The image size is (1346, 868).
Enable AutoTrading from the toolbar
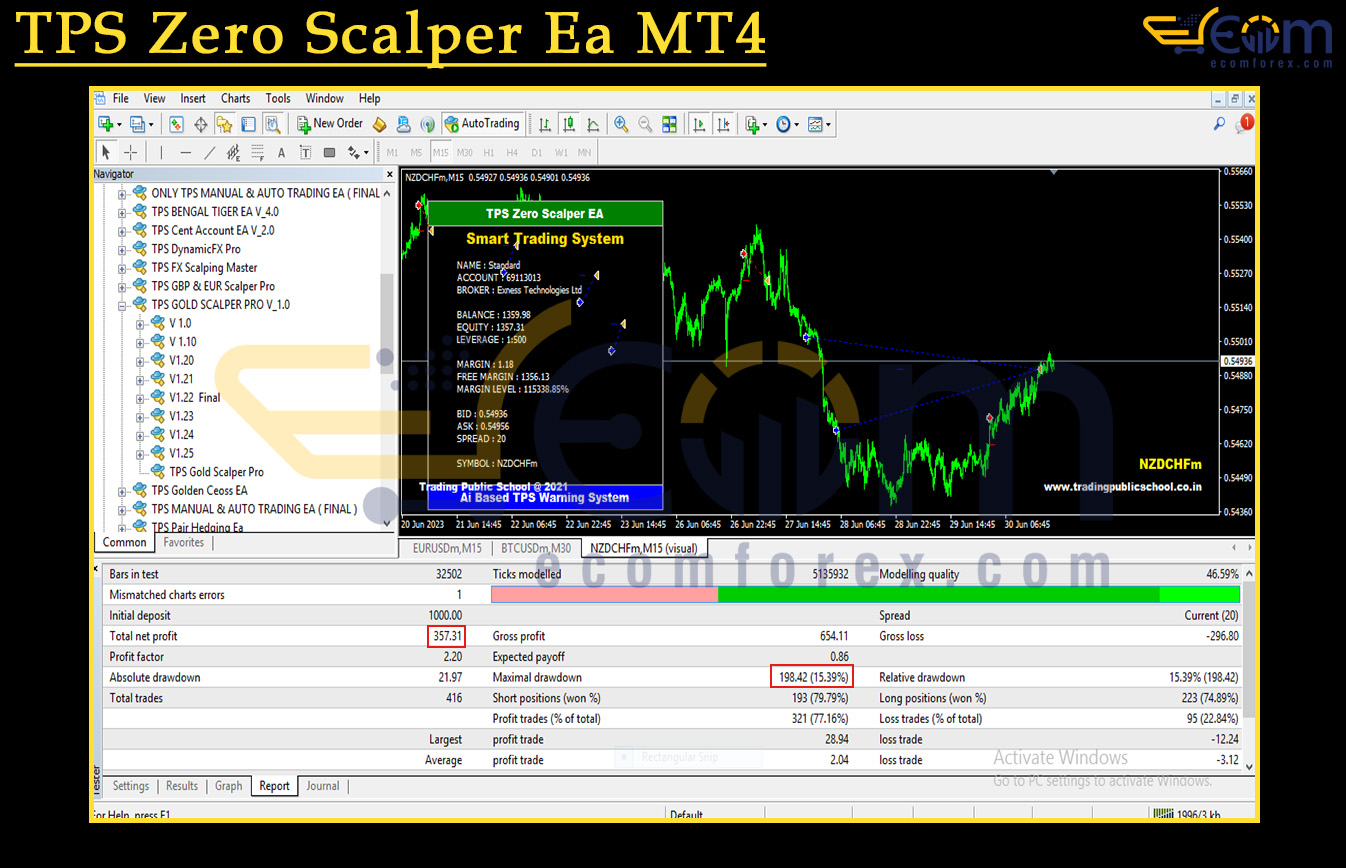[x=483, y=123]
